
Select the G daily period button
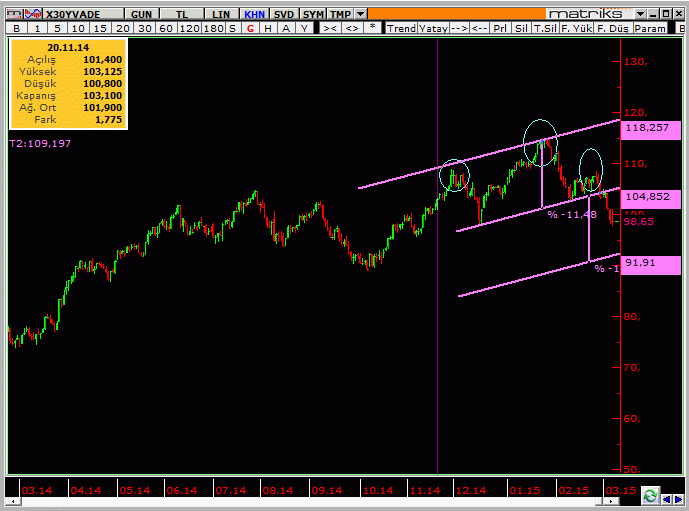tap(250, 29)
